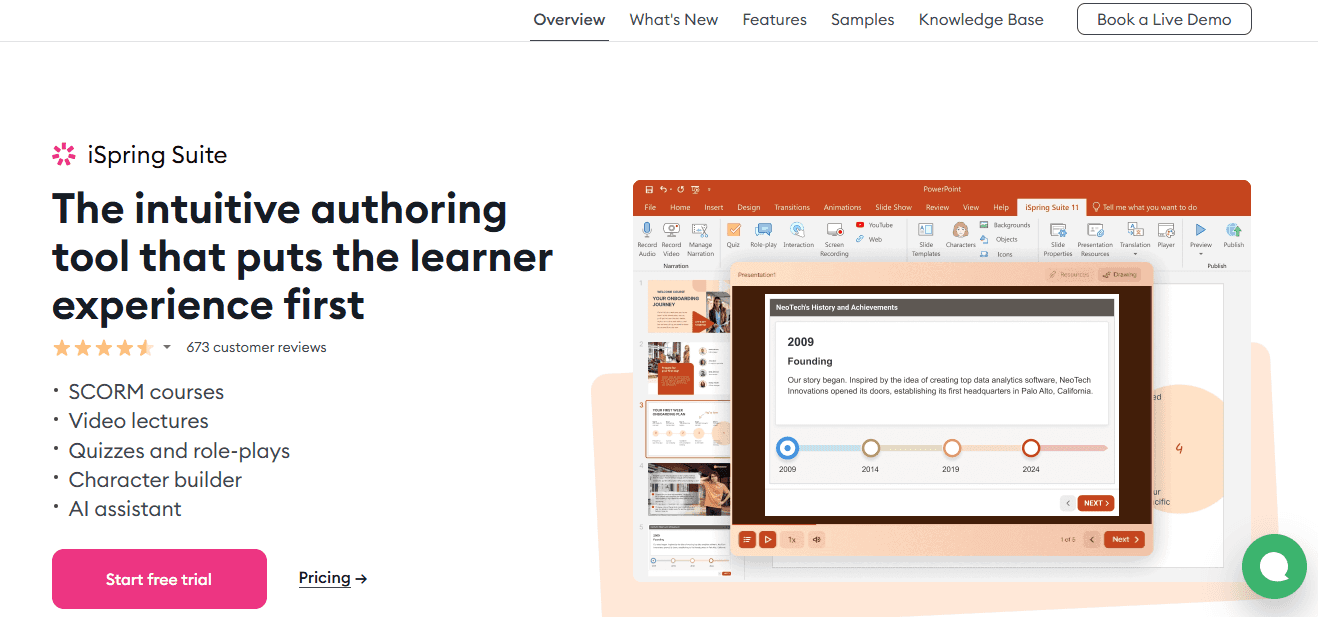
Task: Select the 2019 timeline marker
Action: pyautogui.click(x=952, y=448)
